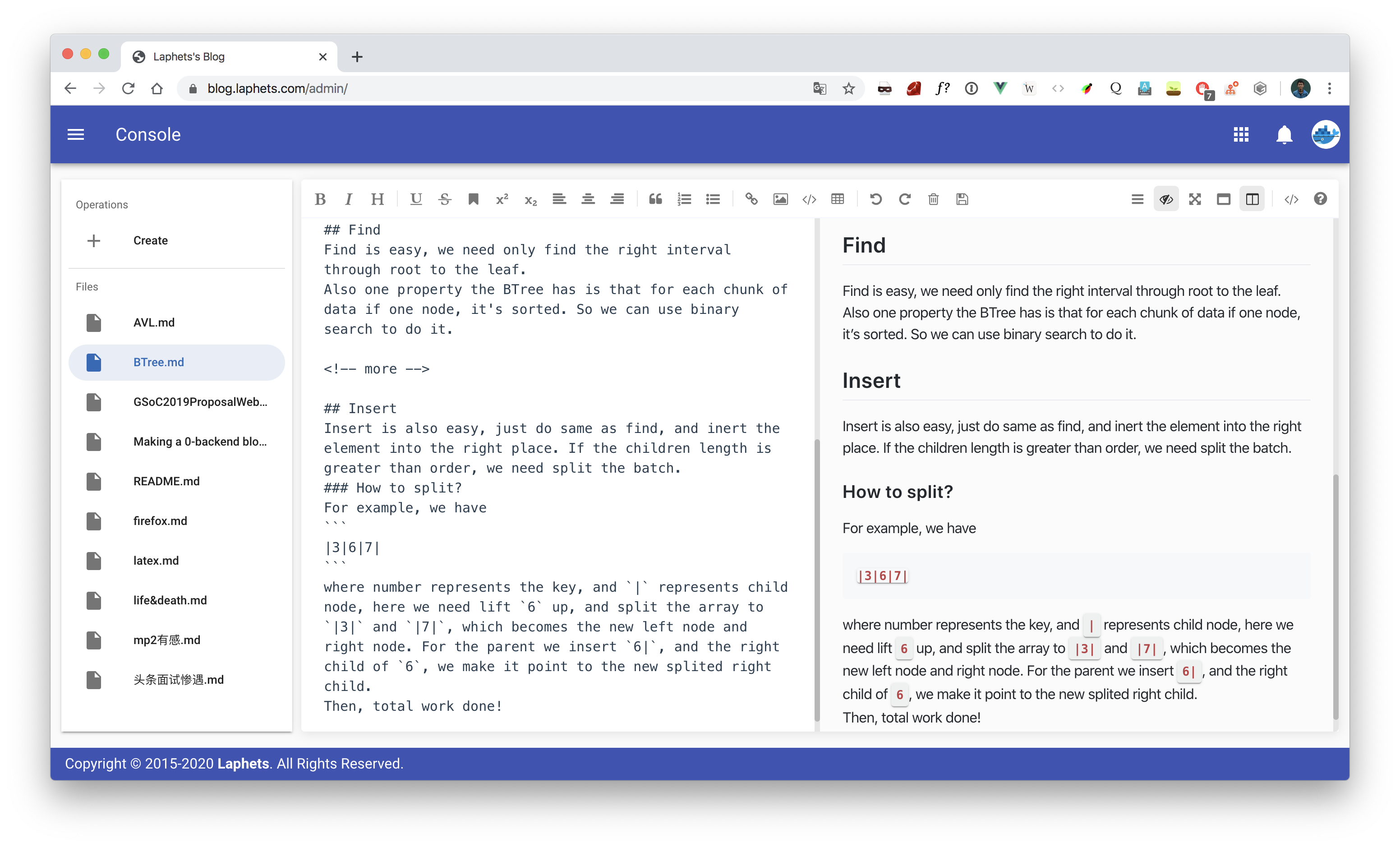Insert a code block

click(809, 199)
